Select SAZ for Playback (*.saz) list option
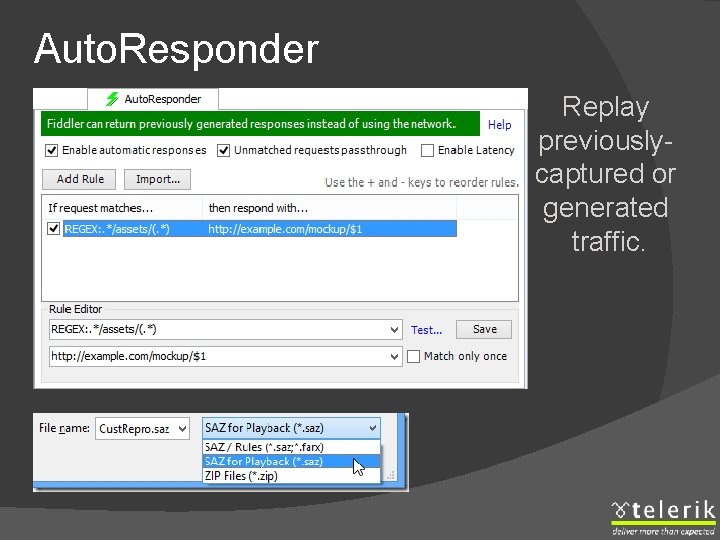The image size is (720, 540). (291, 461)
